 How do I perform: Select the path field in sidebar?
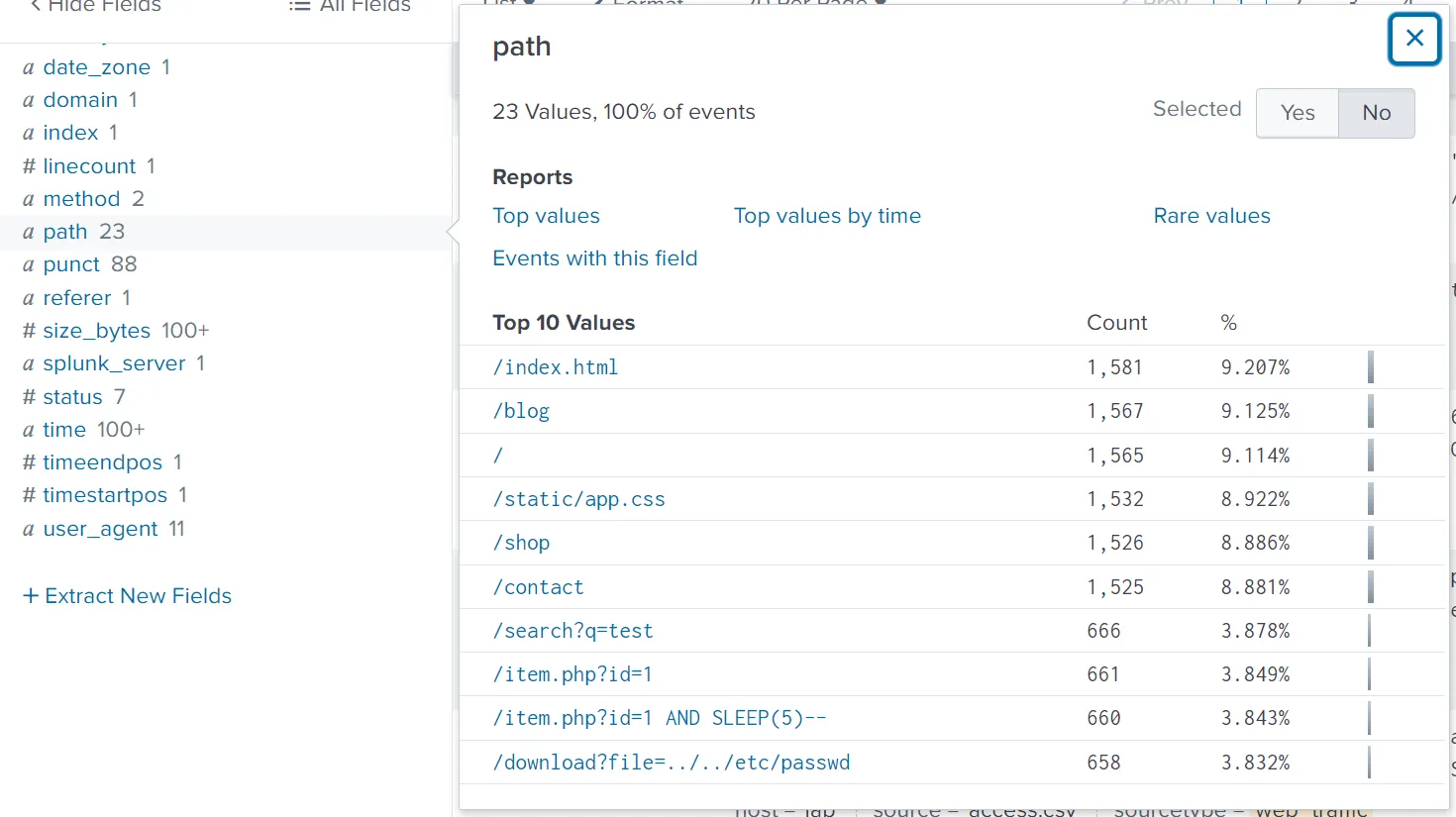pyautogui.click(x=65, y=232)
